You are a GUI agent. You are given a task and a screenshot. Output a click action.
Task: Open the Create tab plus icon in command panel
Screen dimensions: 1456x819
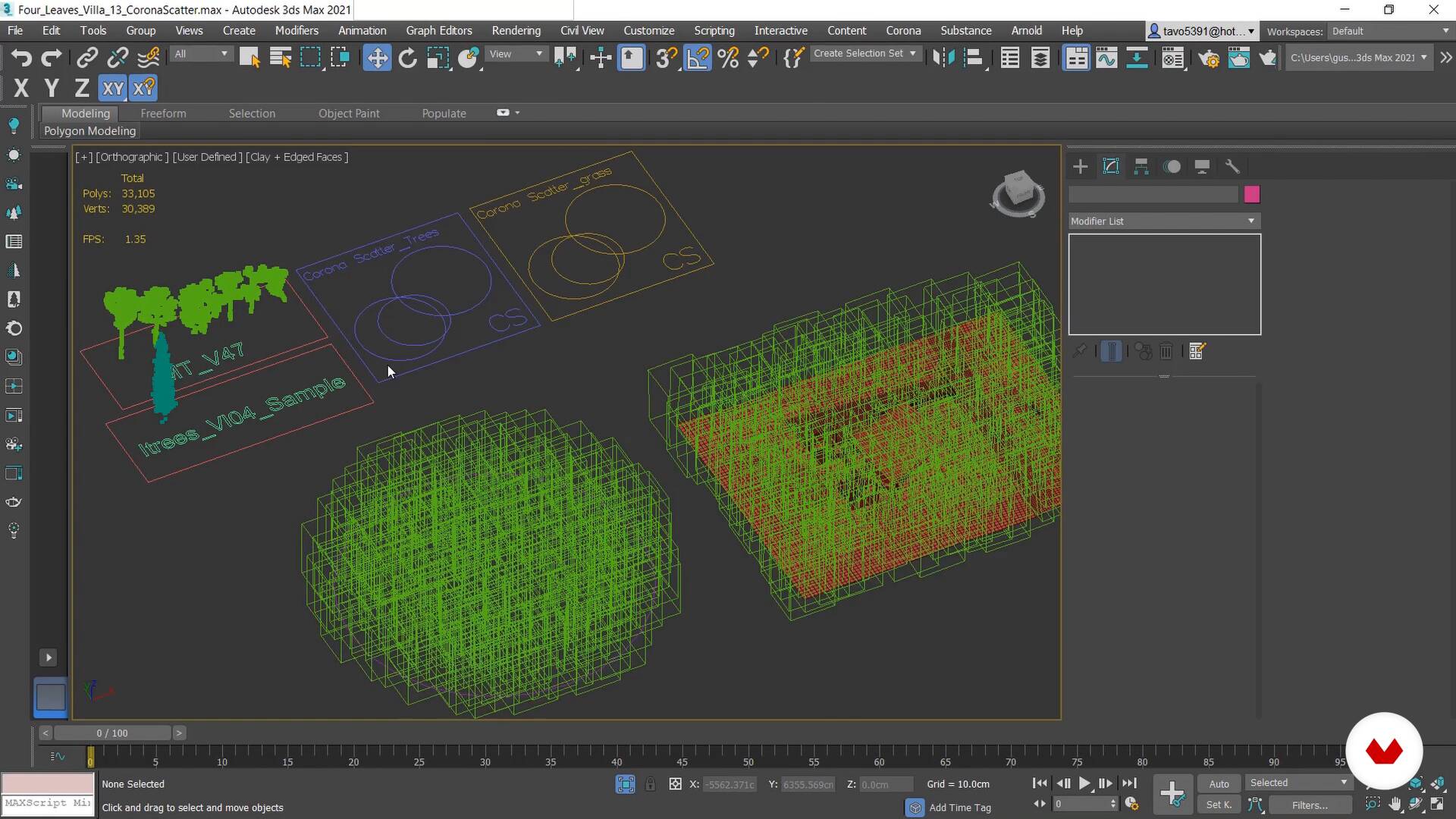click(x=1081, y=166)
